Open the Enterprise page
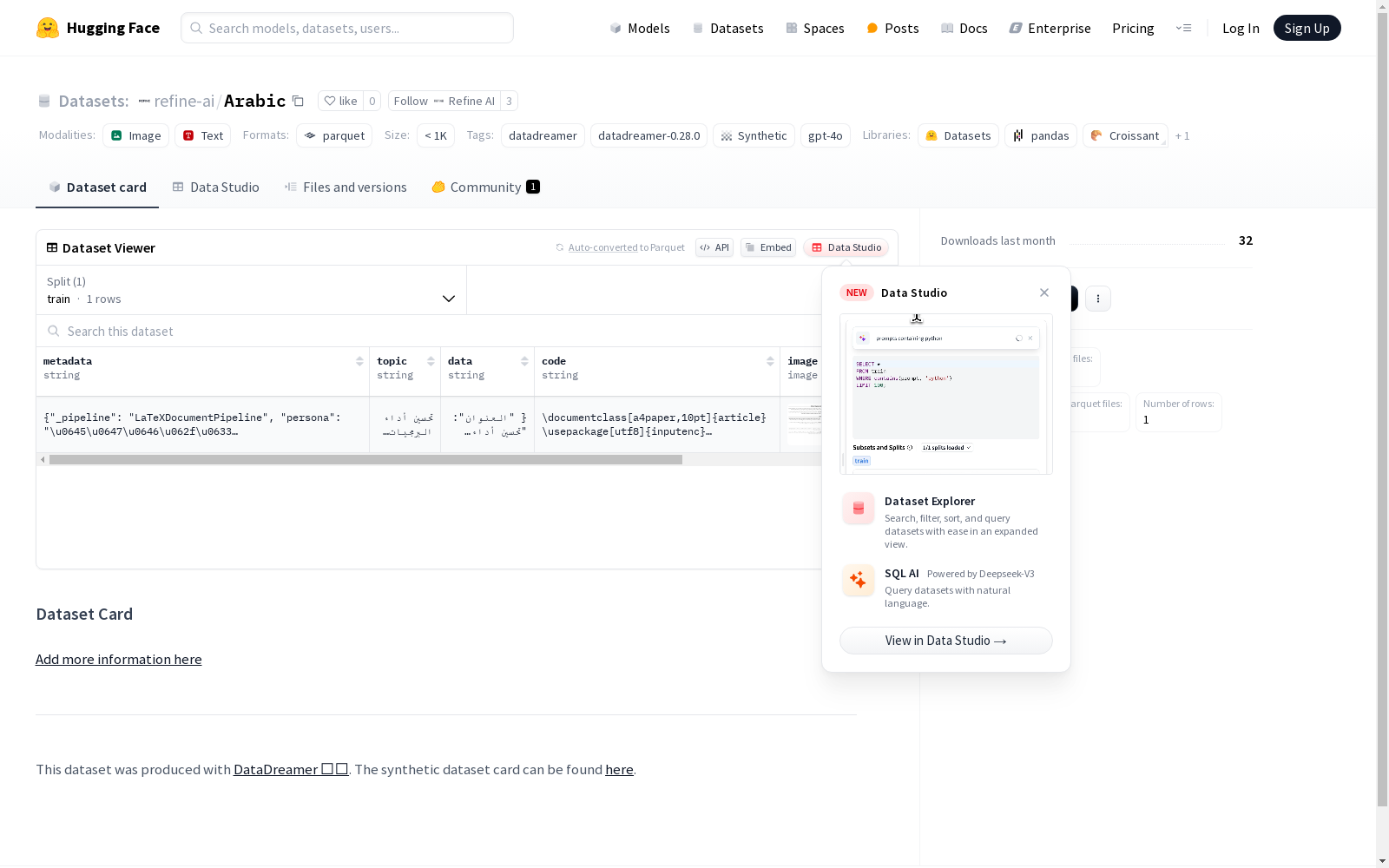The width and height of the screenshot is (1389, 868). point(1050,28)
